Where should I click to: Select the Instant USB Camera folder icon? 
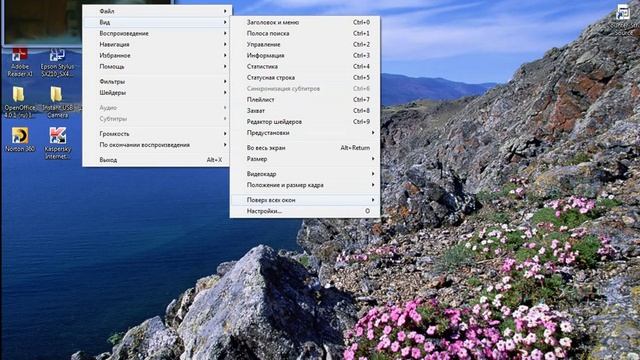[x=57, y=102]
